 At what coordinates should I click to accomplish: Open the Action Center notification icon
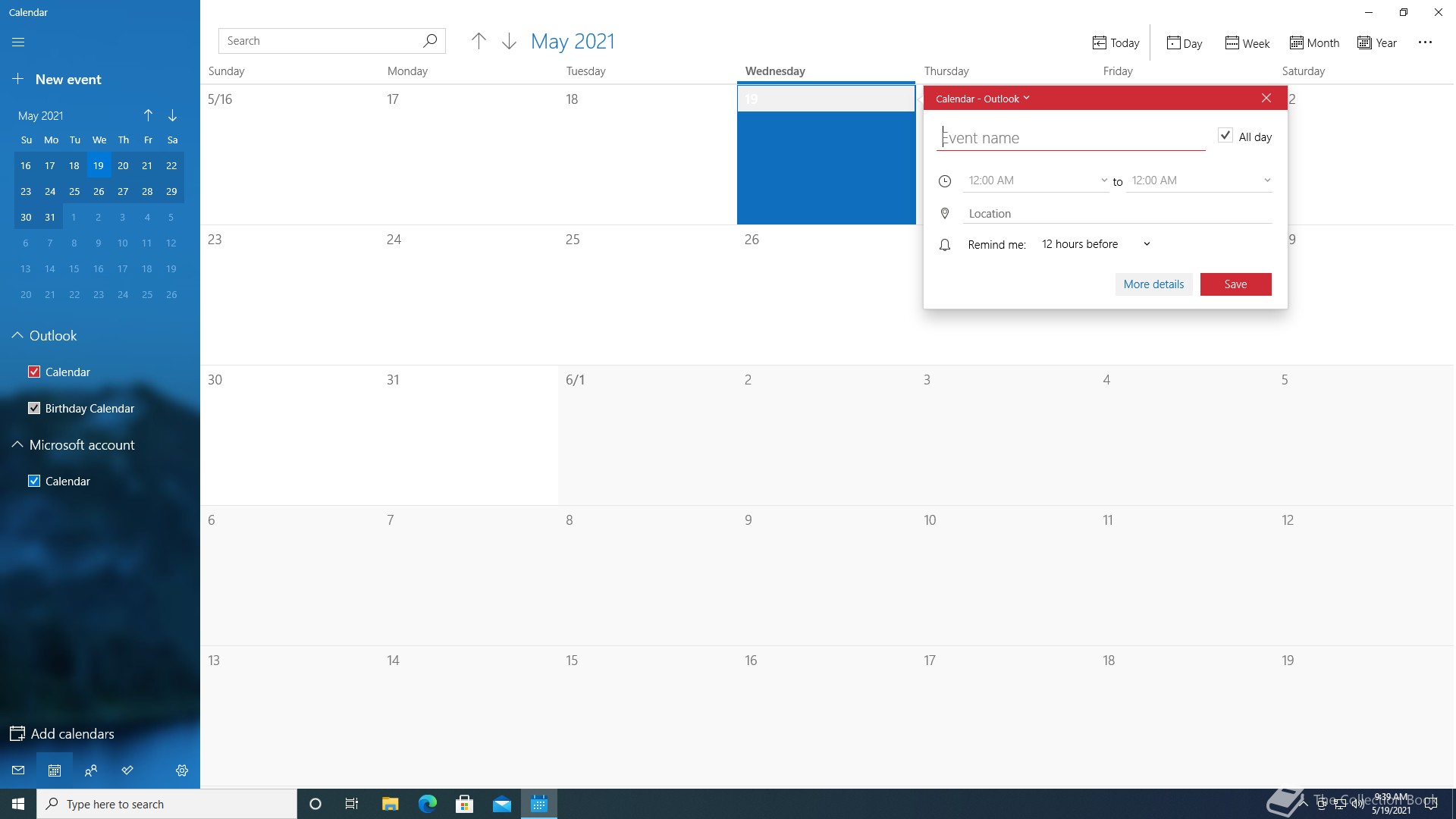(x=1431, y=804)
